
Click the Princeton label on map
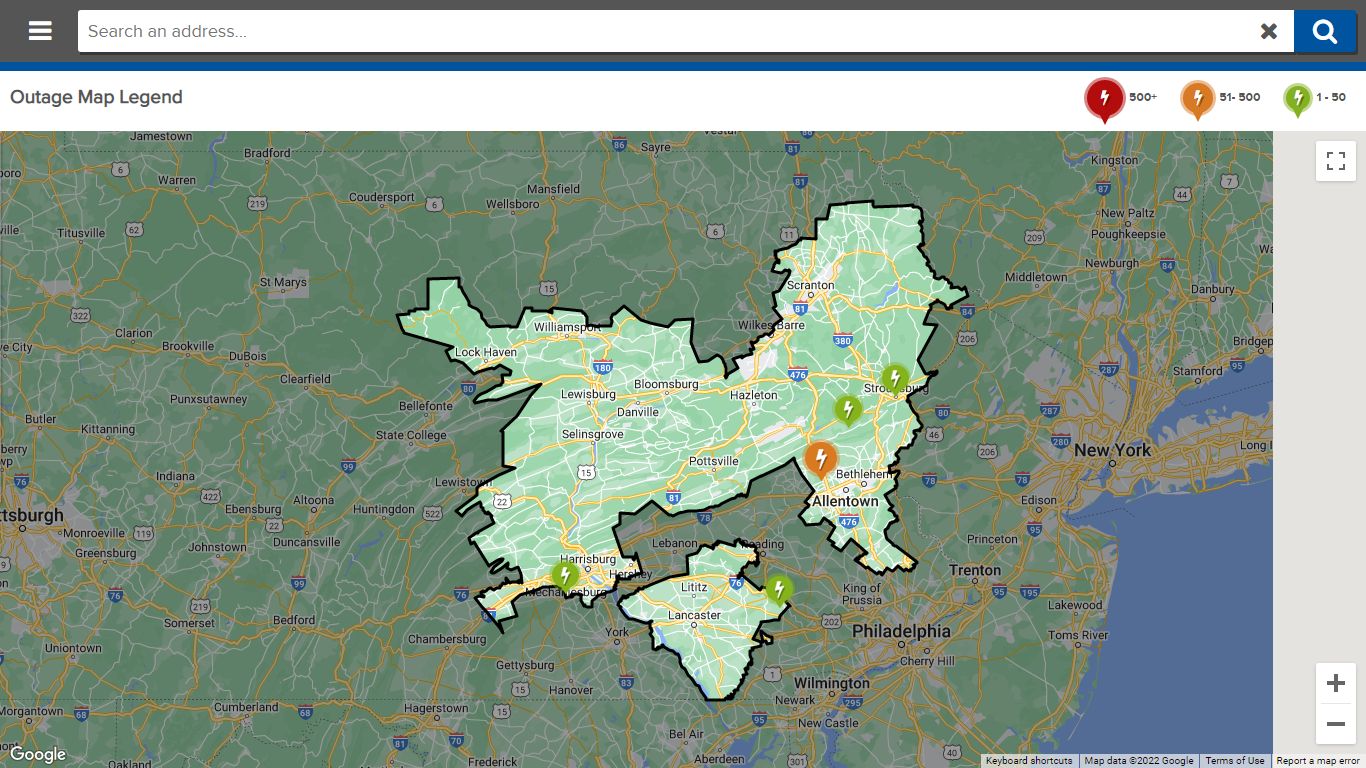pyautogui.click(x=993, y=539)
